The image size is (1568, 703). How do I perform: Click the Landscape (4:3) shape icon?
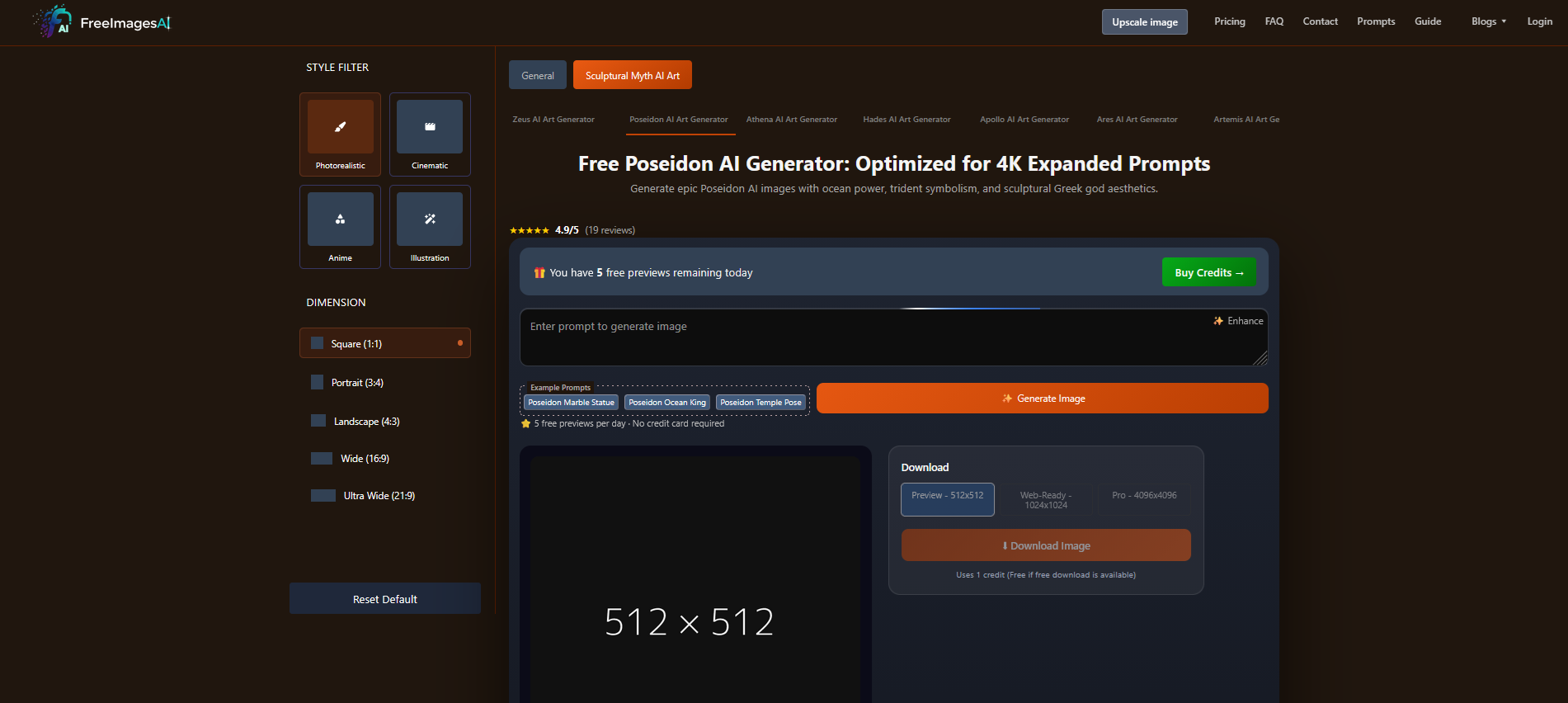(318, 421)
